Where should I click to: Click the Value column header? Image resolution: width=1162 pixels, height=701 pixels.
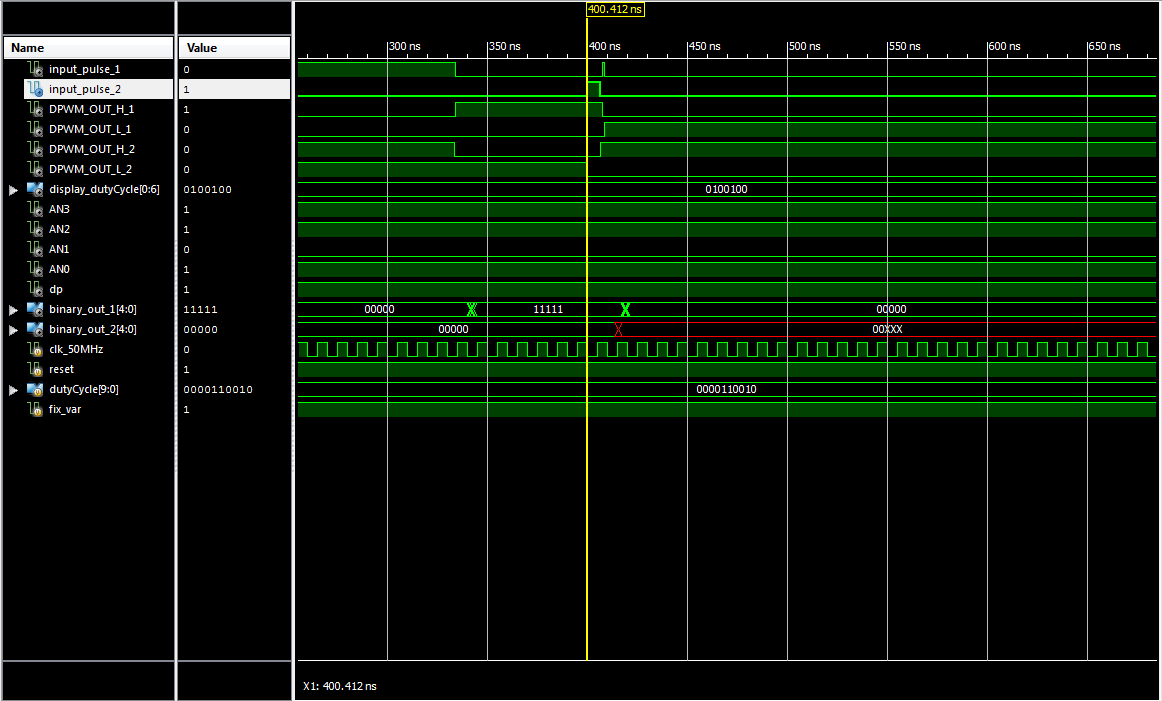[x=234, y=47]
